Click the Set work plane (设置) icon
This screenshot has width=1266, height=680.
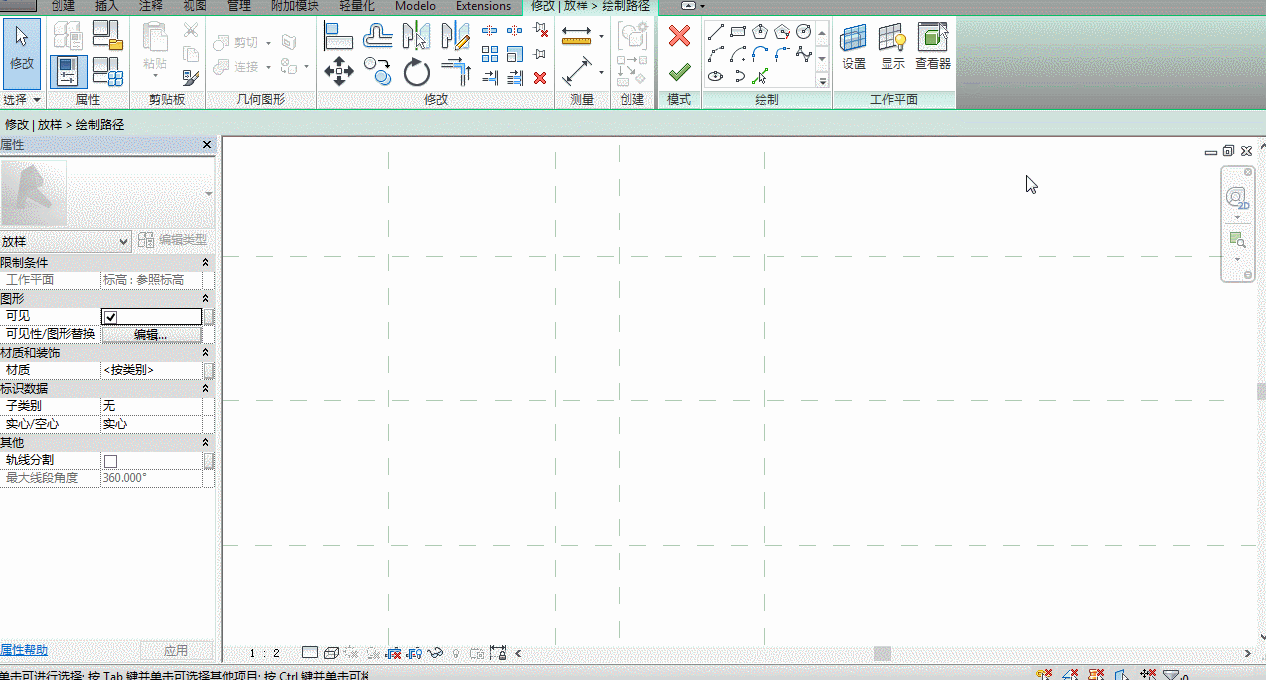coord(853,46)
